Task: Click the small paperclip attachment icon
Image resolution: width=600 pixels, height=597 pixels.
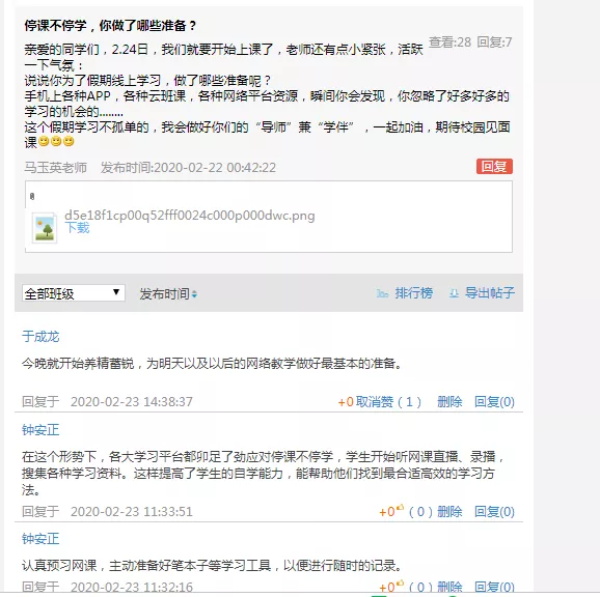Action: 32,196
